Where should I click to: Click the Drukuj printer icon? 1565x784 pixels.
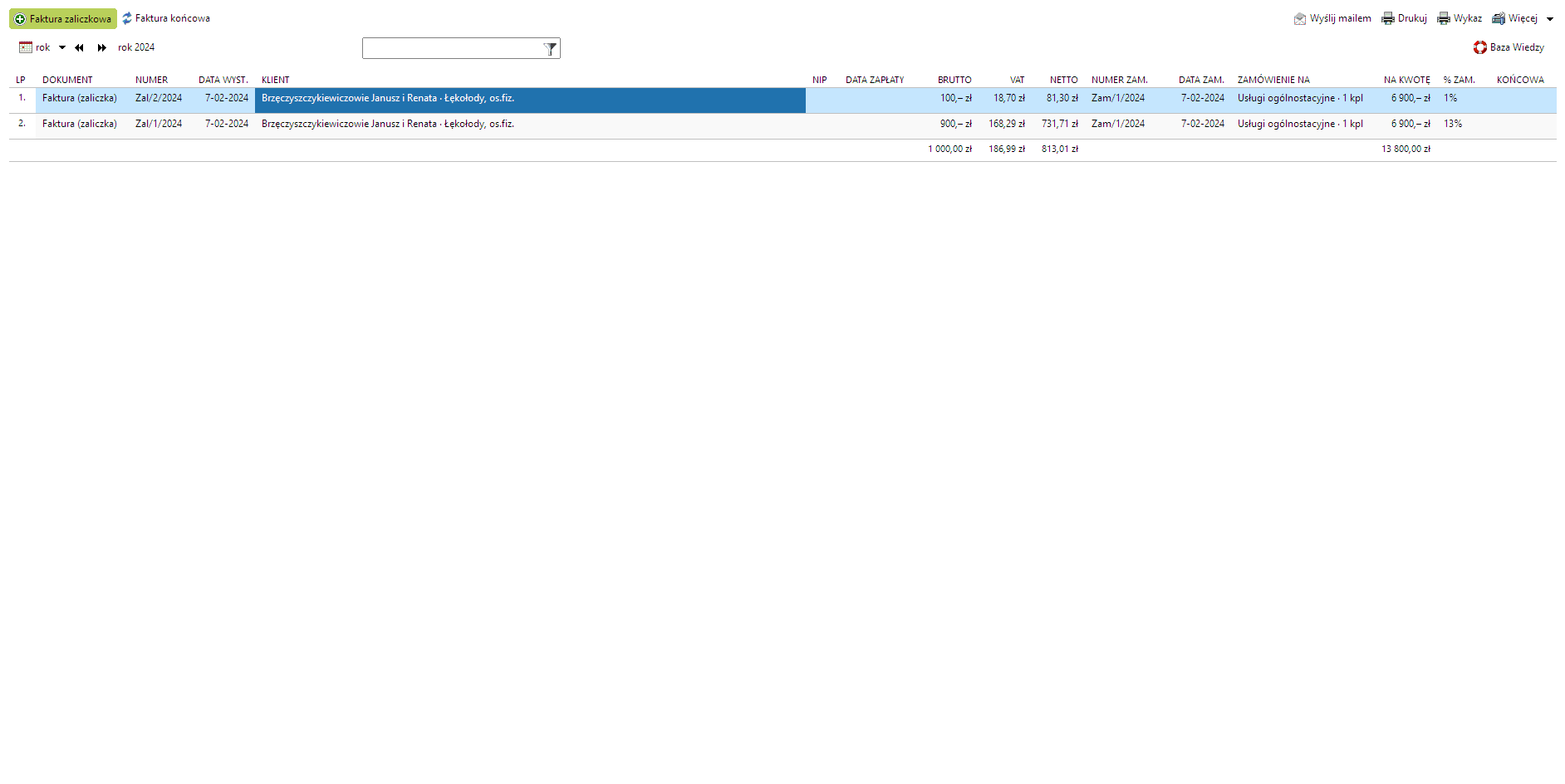[x=1388, y=19]
